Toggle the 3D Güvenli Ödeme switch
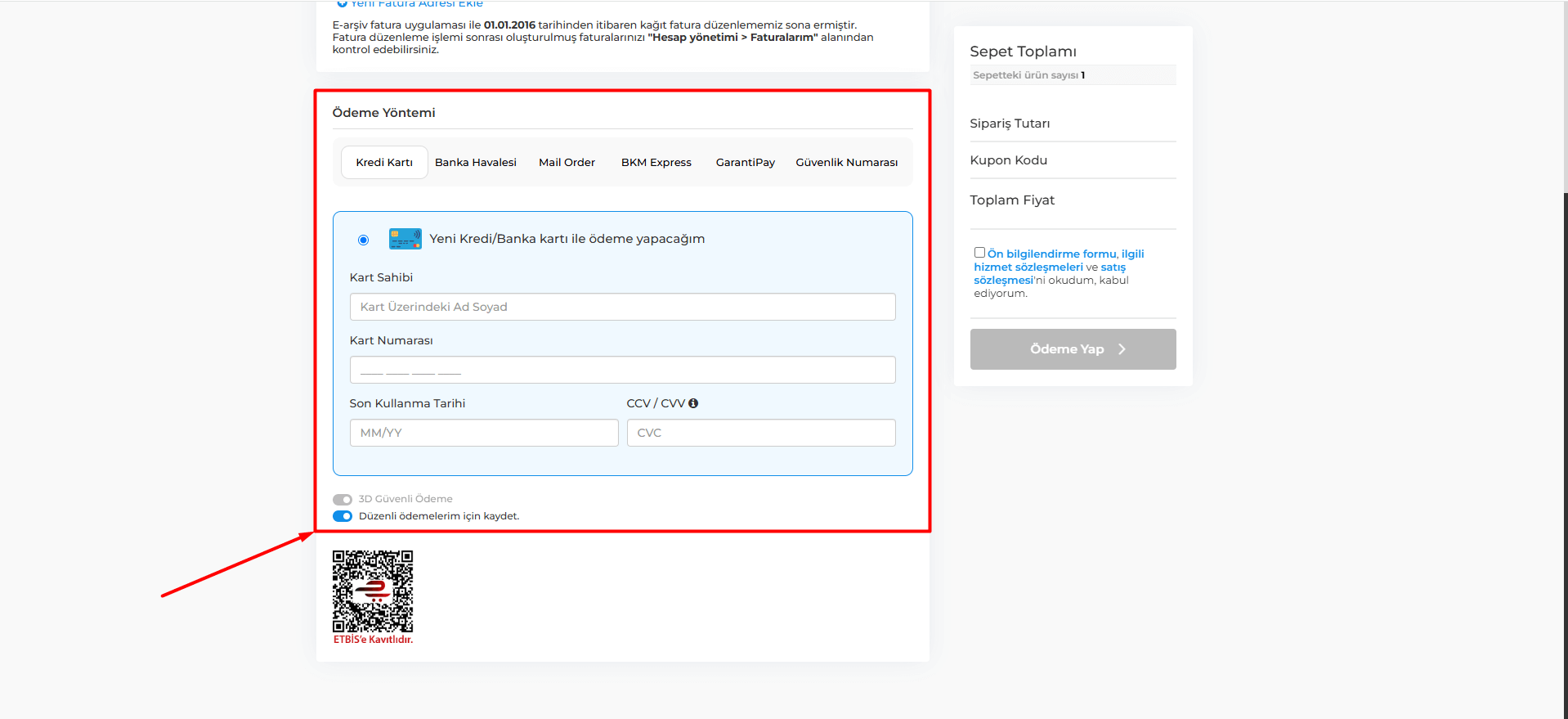1568x719 pixels. coord(343,499)
